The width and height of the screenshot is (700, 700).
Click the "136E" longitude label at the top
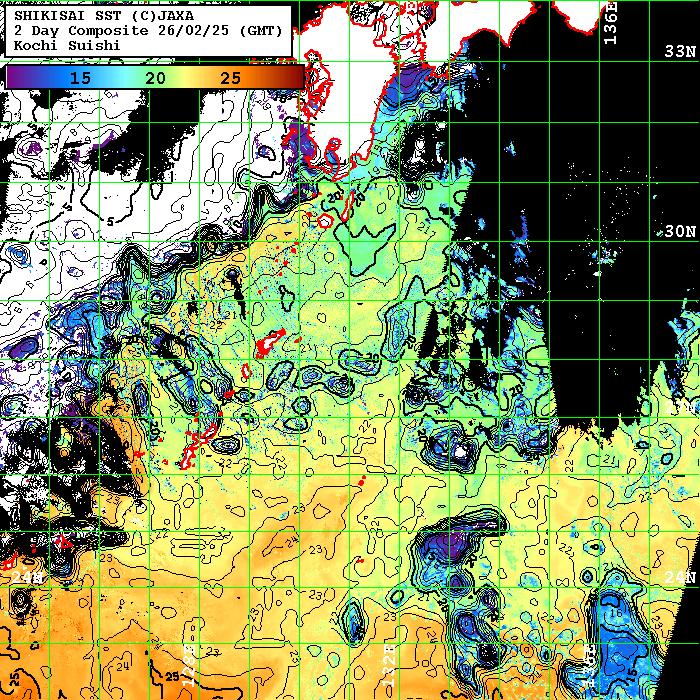click(611, 24)
